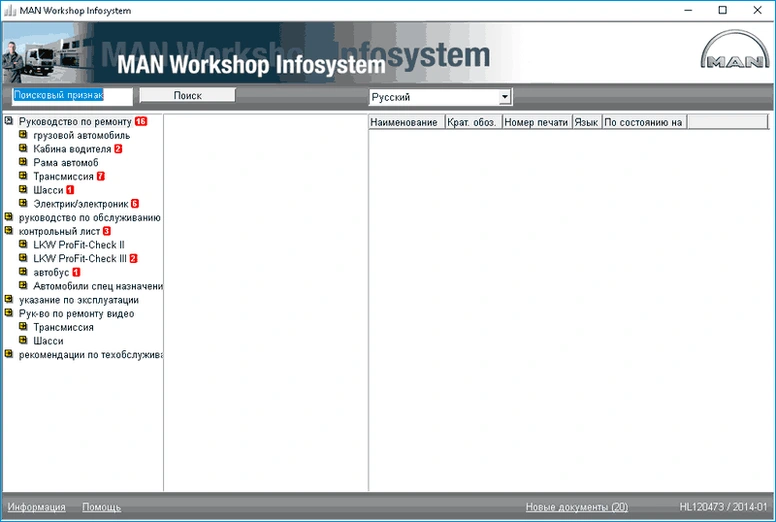Screen dimensions: 776x522
Task: Sort by the Язык column header
Action: coord(587,122)
